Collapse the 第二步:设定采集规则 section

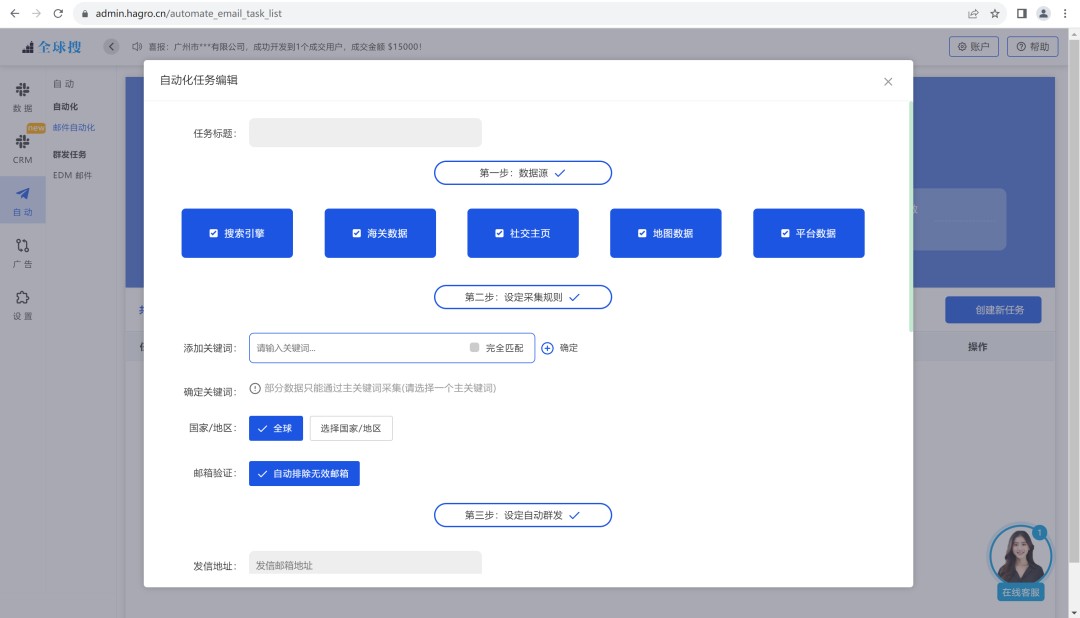click(522, 297)
